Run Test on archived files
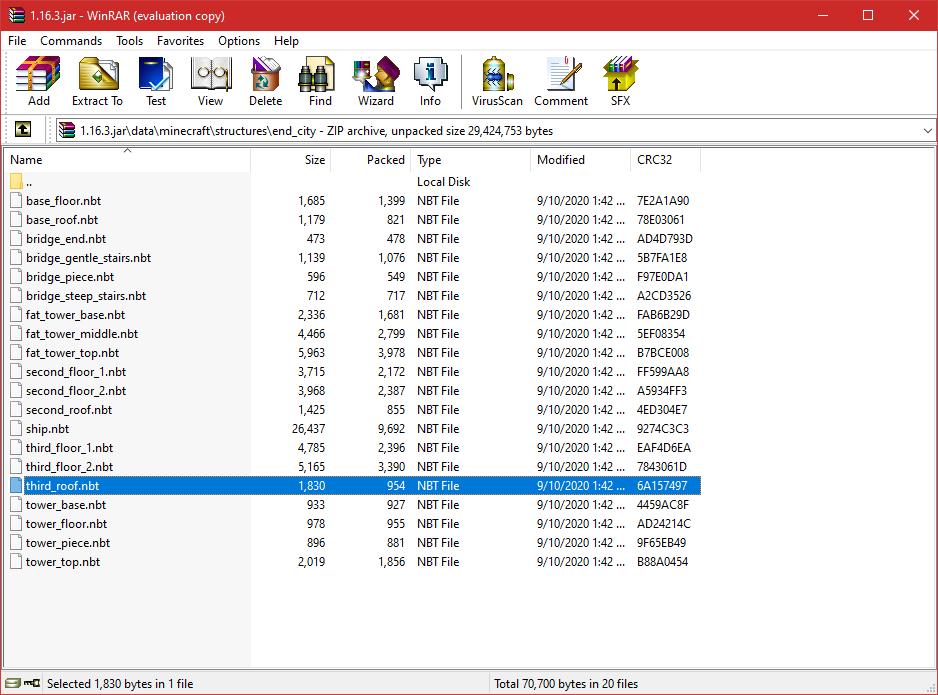 tap(156, 81)
